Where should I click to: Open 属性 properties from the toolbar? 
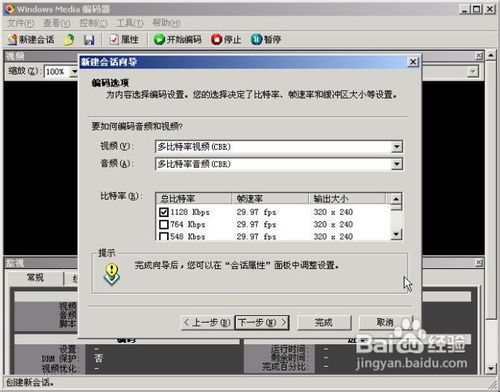click(124, 40)
